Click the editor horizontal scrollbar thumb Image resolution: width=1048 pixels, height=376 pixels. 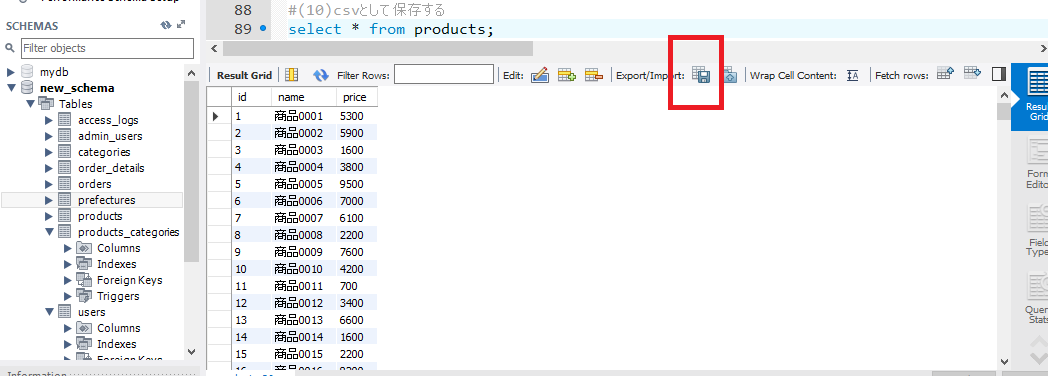pyautogui.click(x=378, y=48)
